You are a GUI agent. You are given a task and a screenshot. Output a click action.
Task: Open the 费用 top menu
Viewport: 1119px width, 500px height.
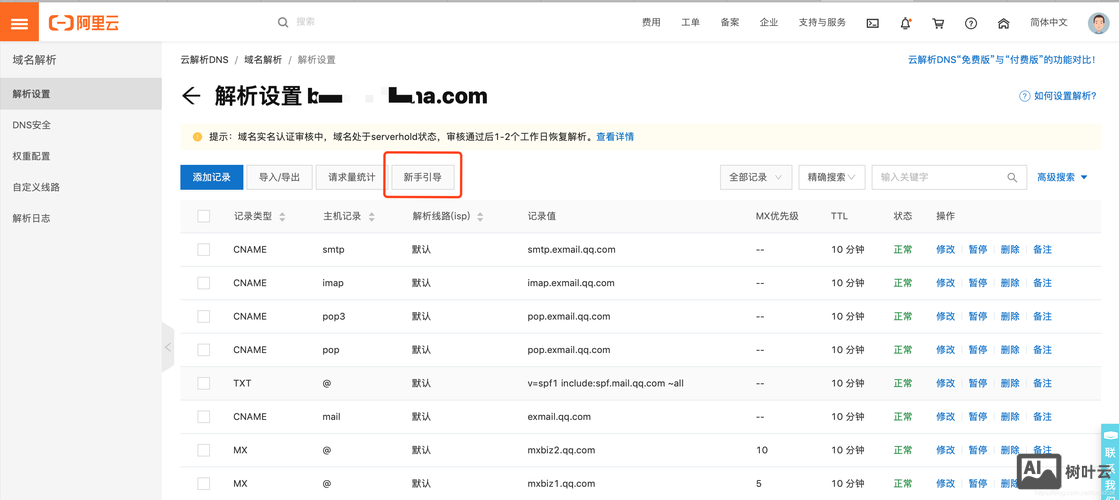(x=651, y=23)
